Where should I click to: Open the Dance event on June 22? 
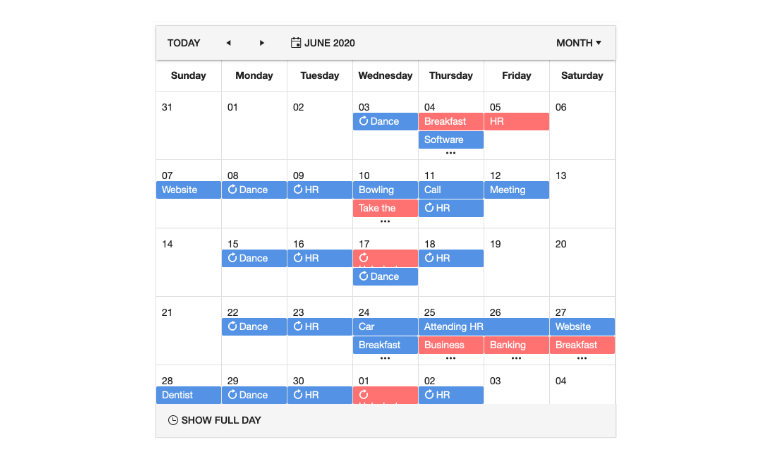tap(254, 326)
